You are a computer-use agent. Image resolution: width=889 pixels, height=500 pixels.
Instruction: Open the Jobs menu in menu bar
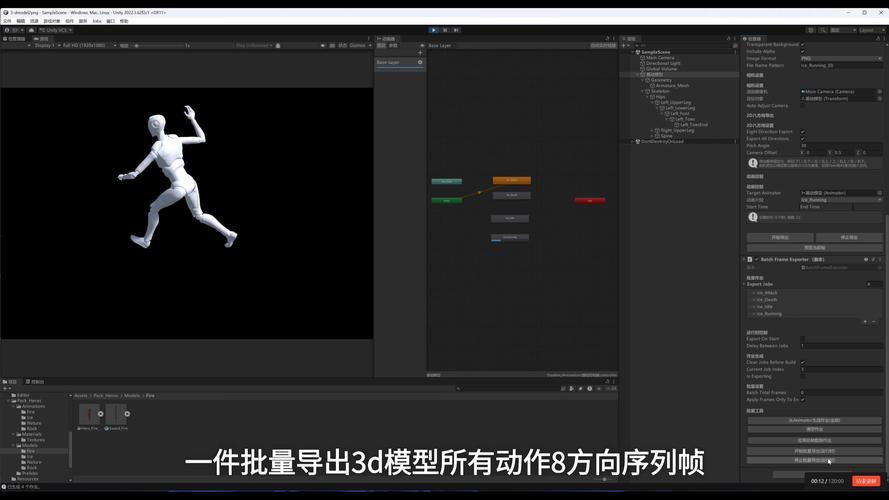pos(97,21)
